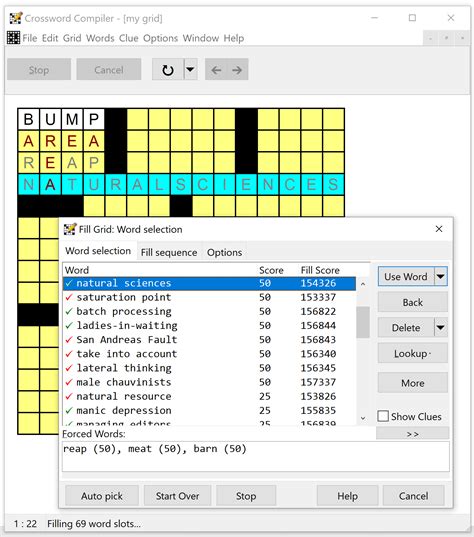
Task: Click the Fill Grid dialog title icon
Action: (x=70, y=229)
